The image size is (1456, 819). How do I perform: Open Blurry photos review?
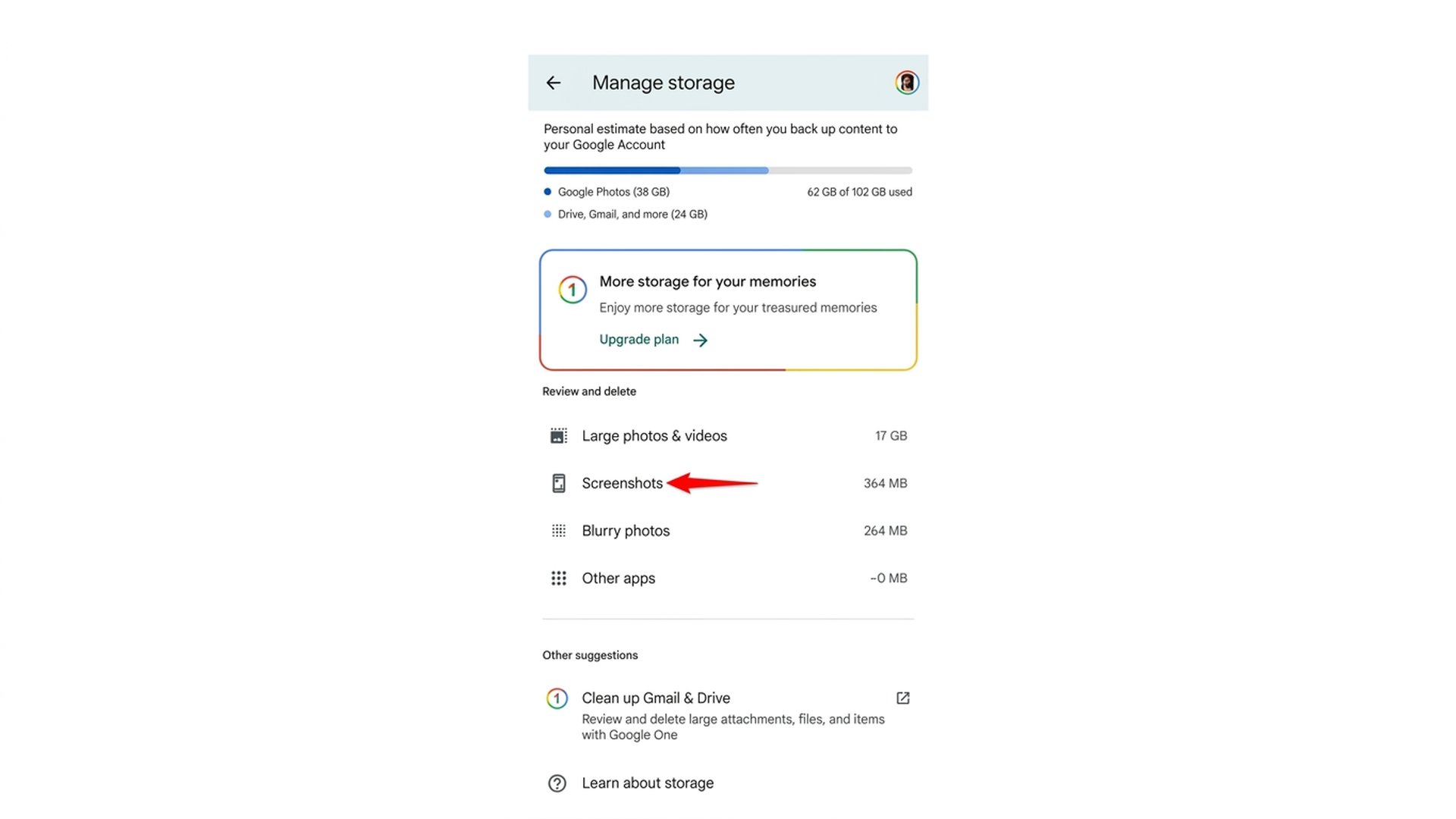pyautogui.click(x=728, y=531)
